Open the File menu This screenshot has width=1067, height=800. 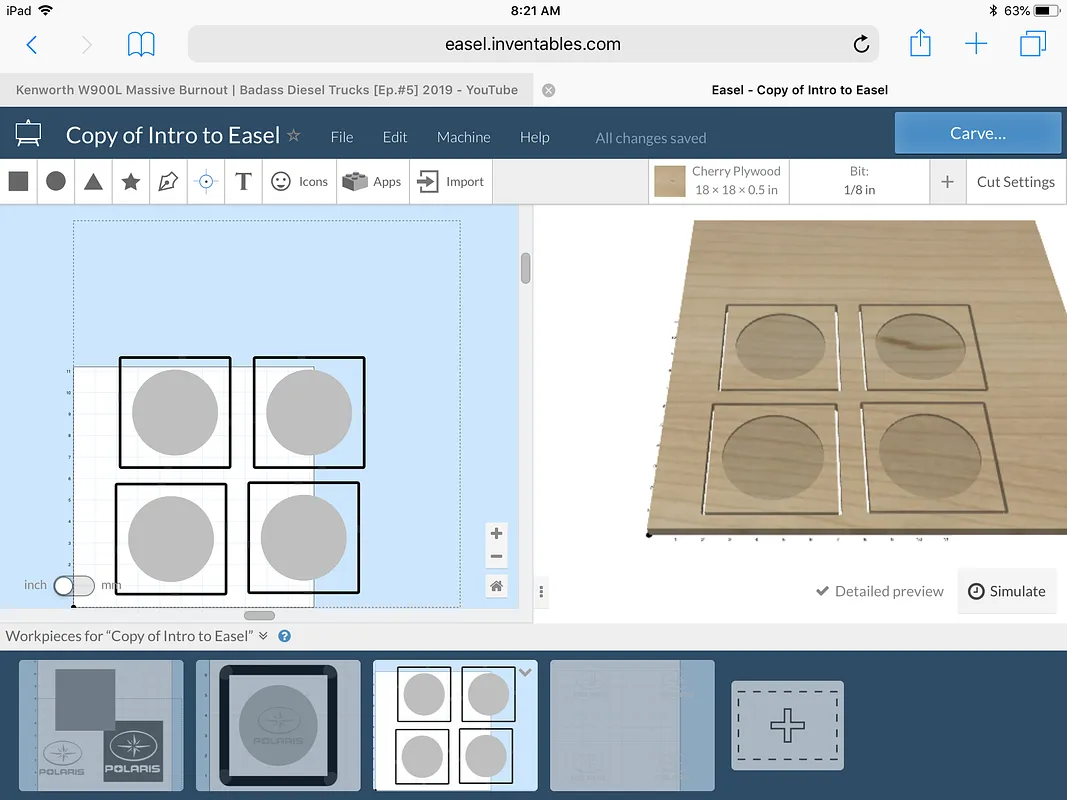pyautogui.click(x=342, y=137)
